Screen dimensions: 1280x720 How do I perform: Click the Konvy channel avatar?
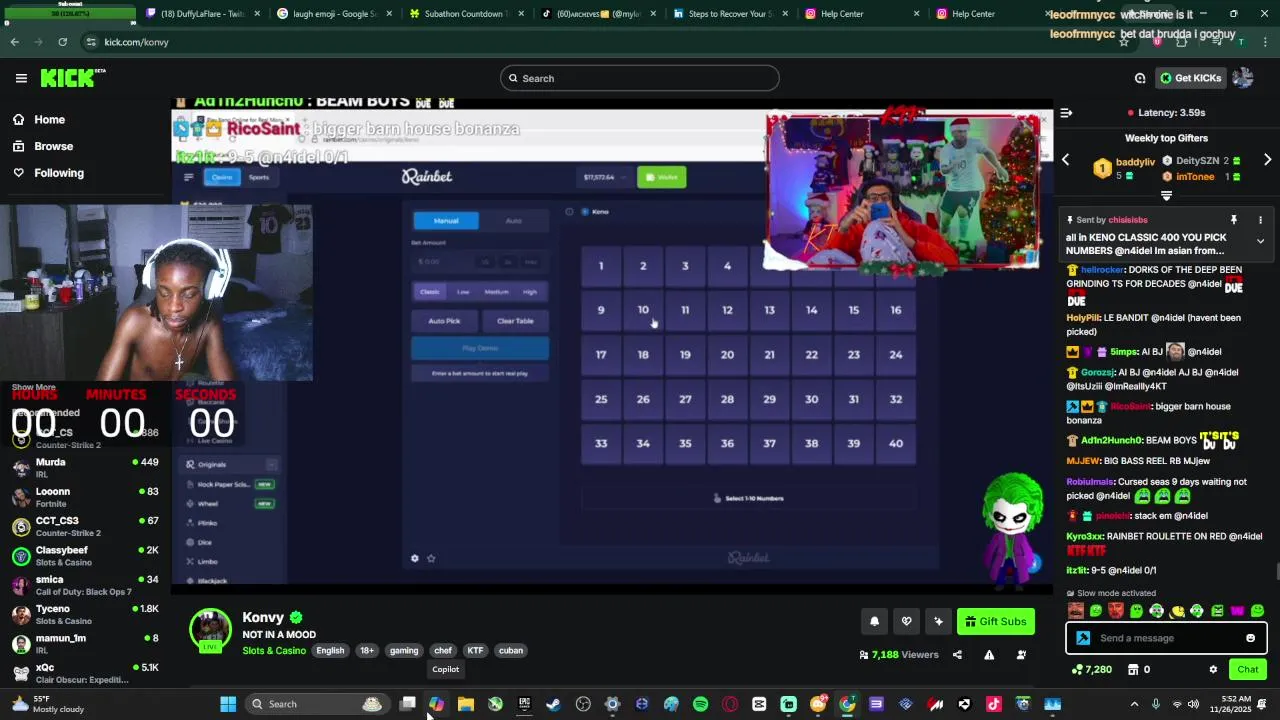pos(210,630)
